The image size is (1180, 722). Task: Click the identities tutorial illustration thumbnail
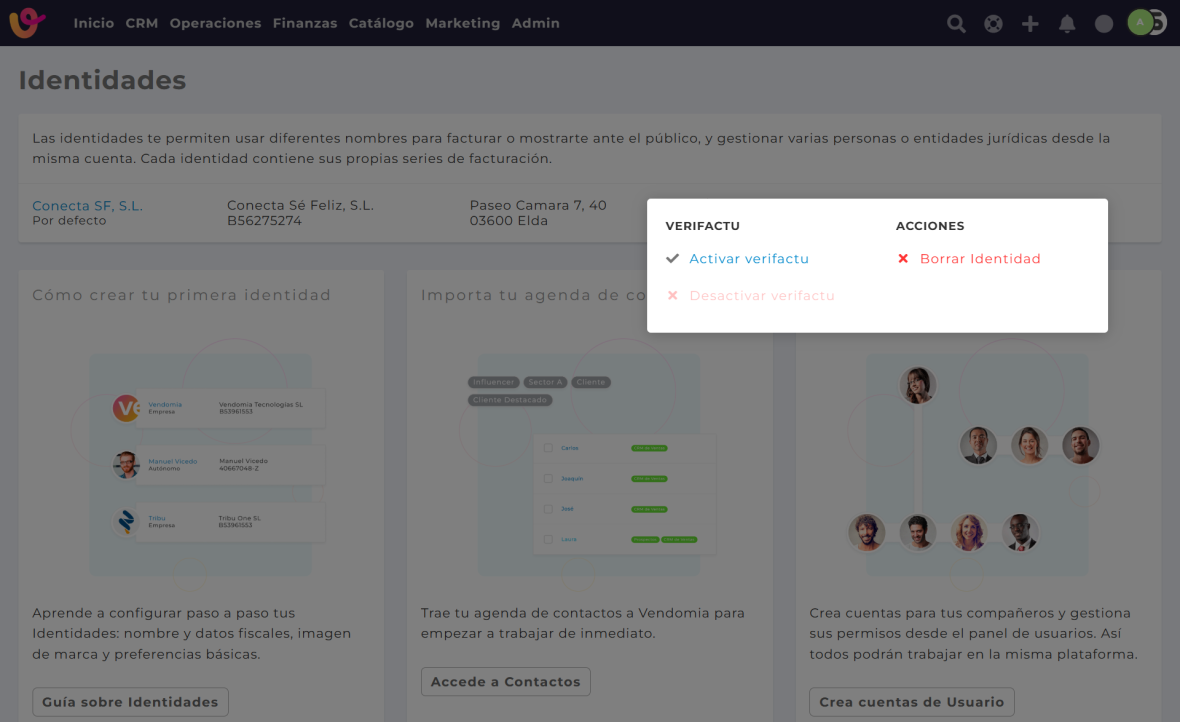[200, 465]
